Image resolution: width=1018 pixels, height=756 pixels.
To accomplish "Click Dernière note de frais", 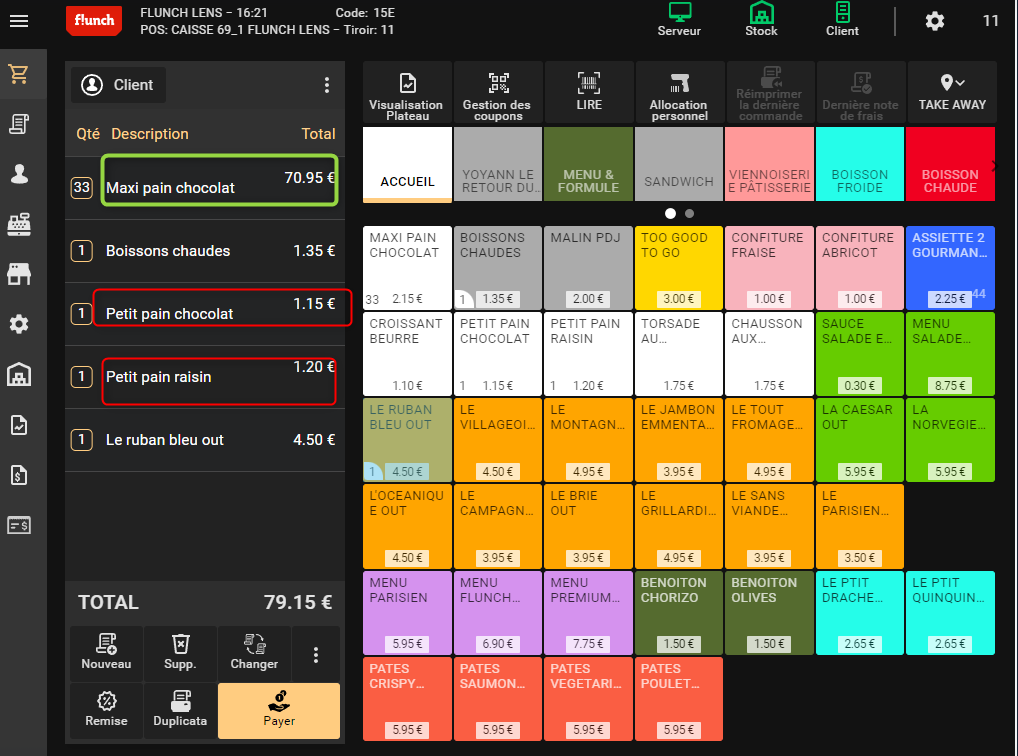I will coord(860,92).
